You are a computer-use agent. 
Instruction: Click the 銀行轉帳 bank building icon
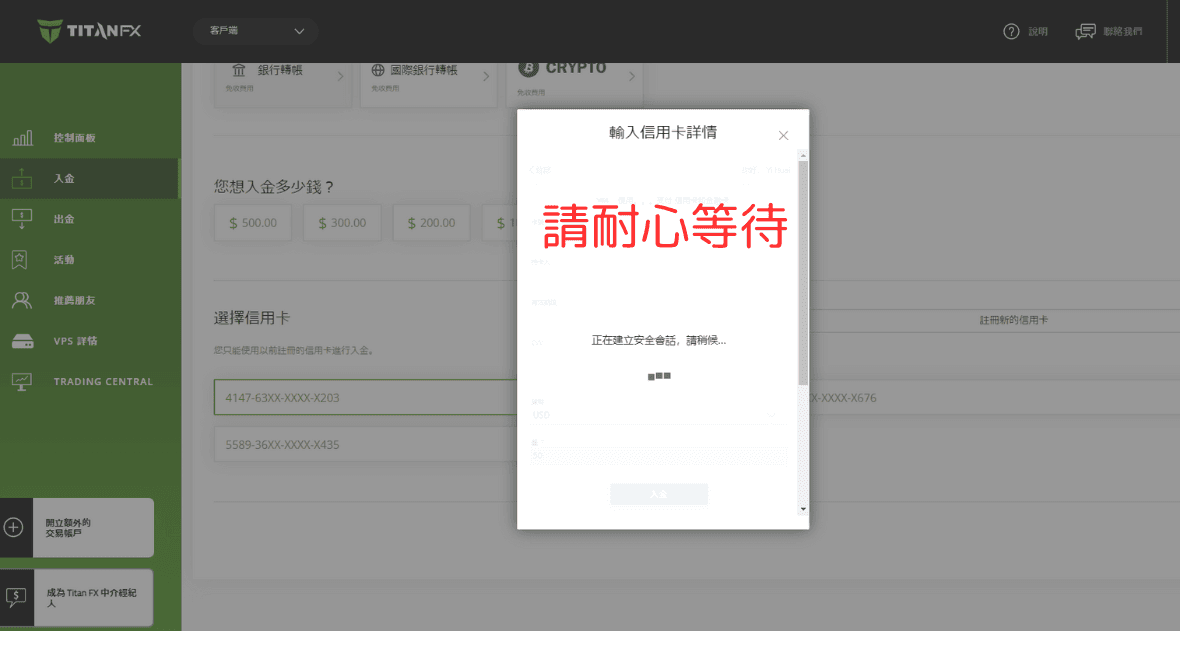[239, 70]
